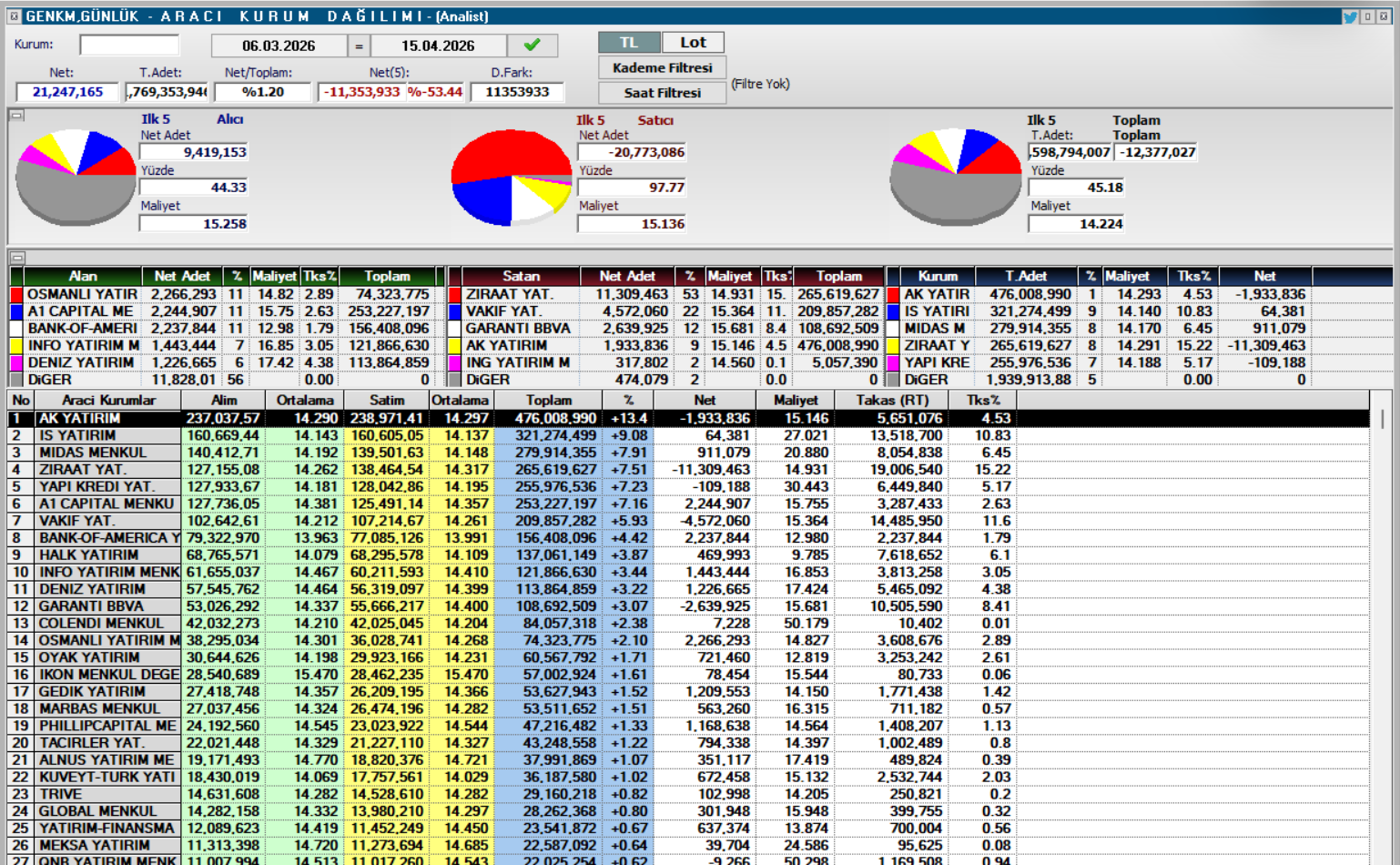Open the start date 06.03.2026 picker
Screen dimensions: 1400x865
[x=279, y=46]
